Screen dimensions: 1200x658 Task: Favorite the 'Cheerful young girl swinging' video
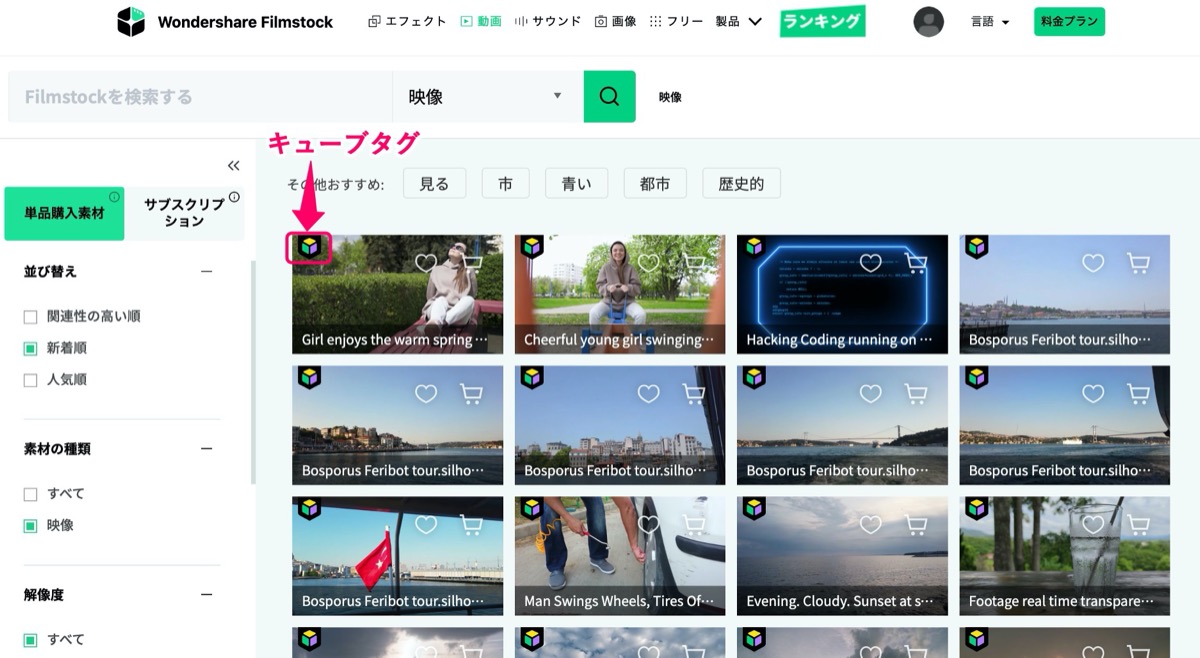(649, 263)
